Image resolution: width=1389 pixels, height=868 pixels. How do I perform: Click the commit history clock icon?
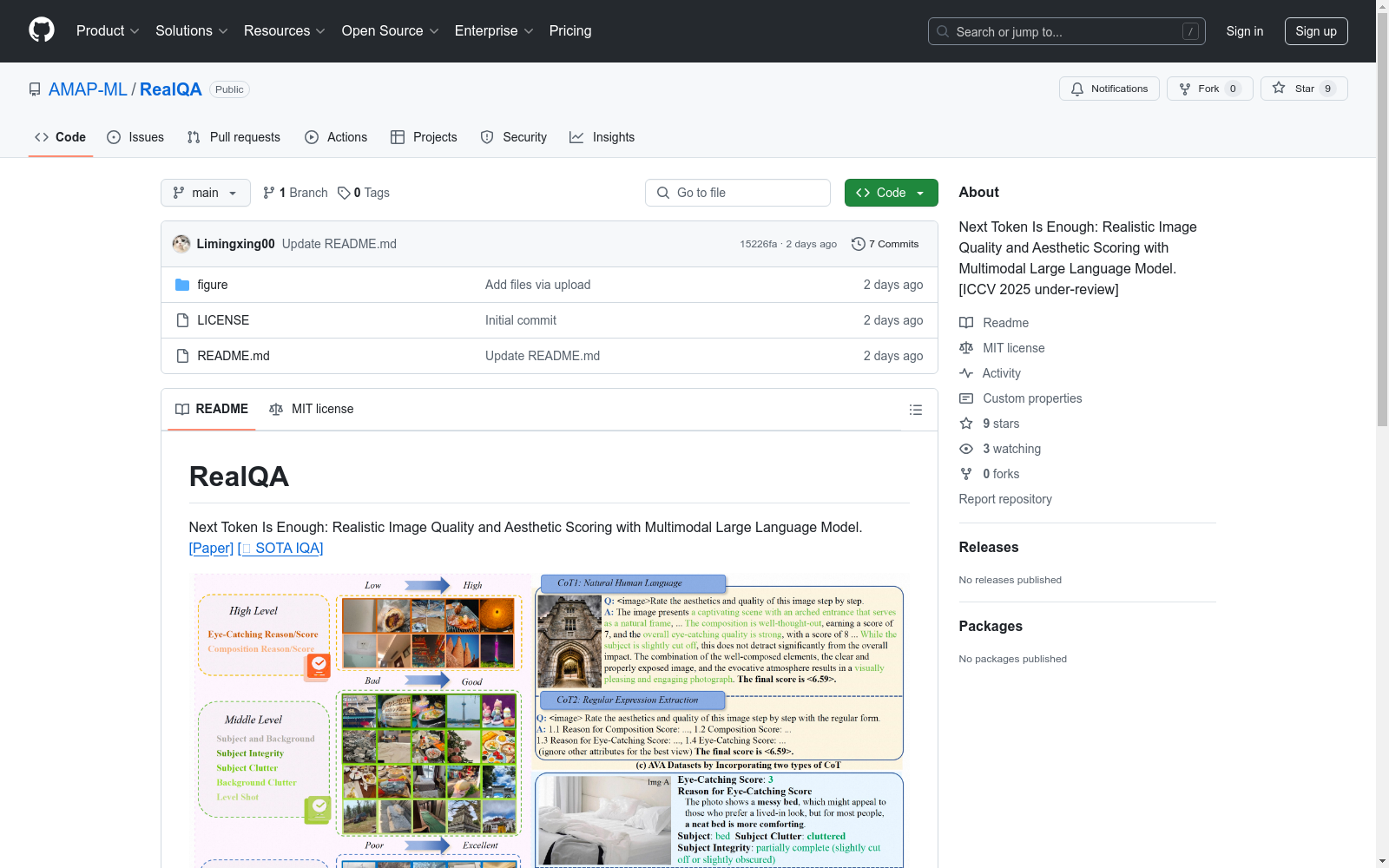tap(859, 244)
